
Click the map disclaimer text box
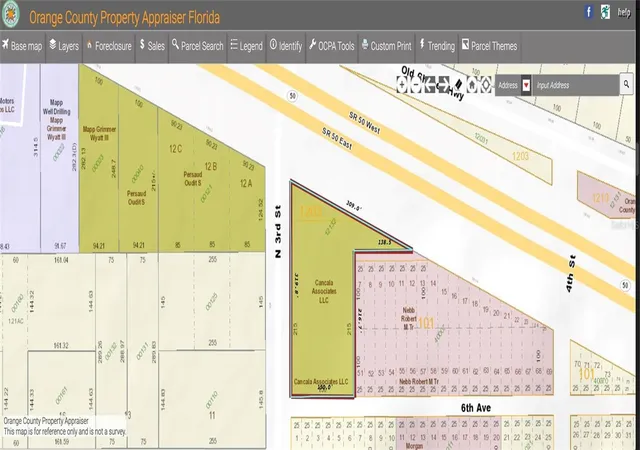[64, 426]
